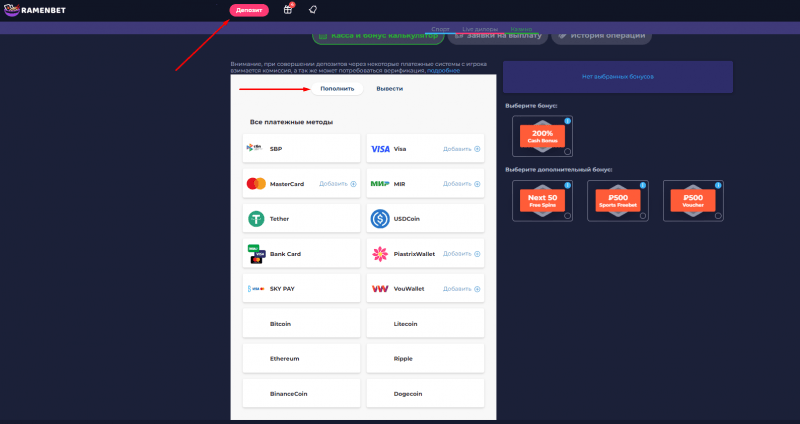Open notifications bell icon in header

pos(313,10)
